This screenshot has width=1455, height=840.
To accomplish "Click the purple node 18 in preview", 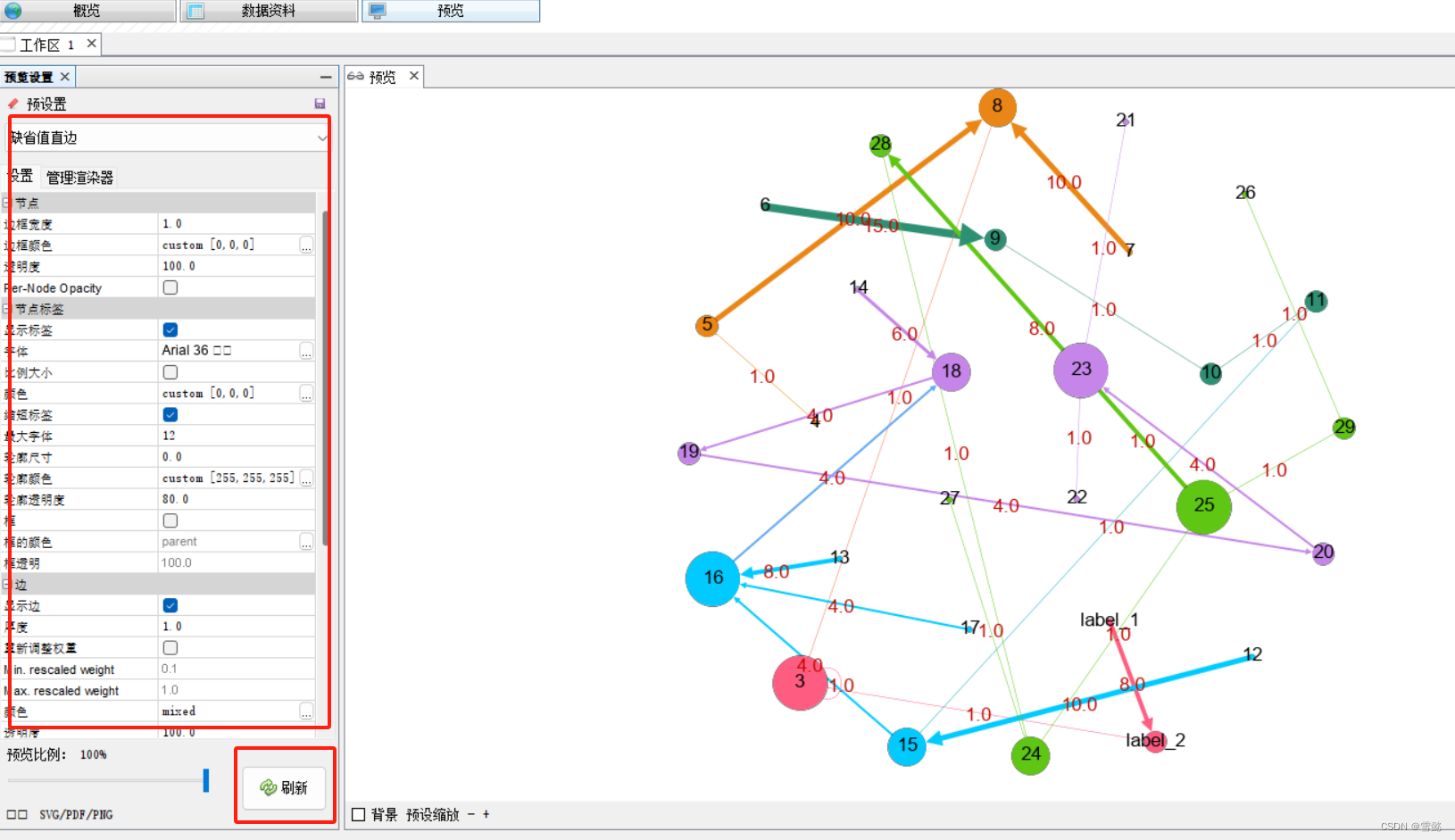I will click(952, 371).
